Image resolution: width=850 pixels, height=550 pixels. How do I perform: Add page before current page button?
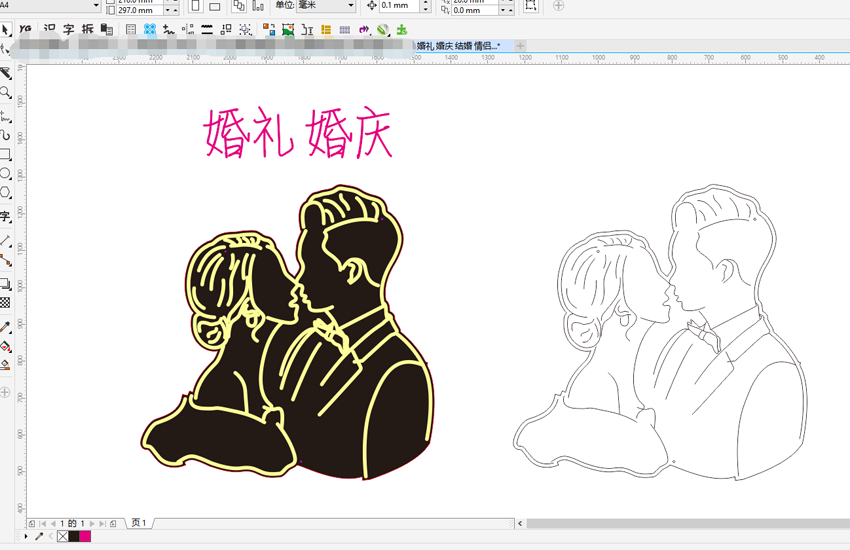pyautogui.click(x=32, y=523)
